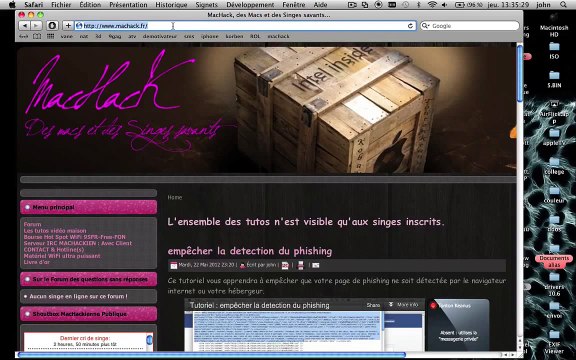
Task: Open Macintosh HD on the desktop
Action: 554,26
